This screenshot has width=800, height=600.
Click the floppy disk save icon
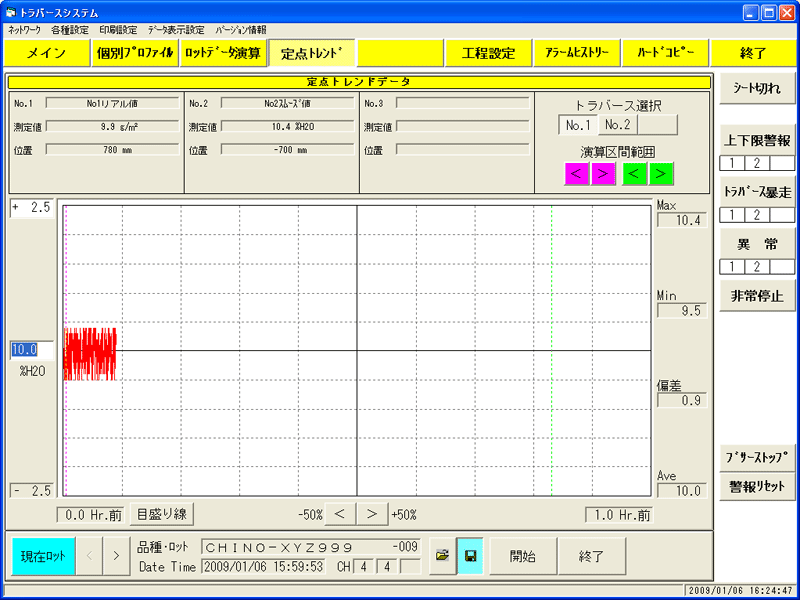(x=470, y=555)
